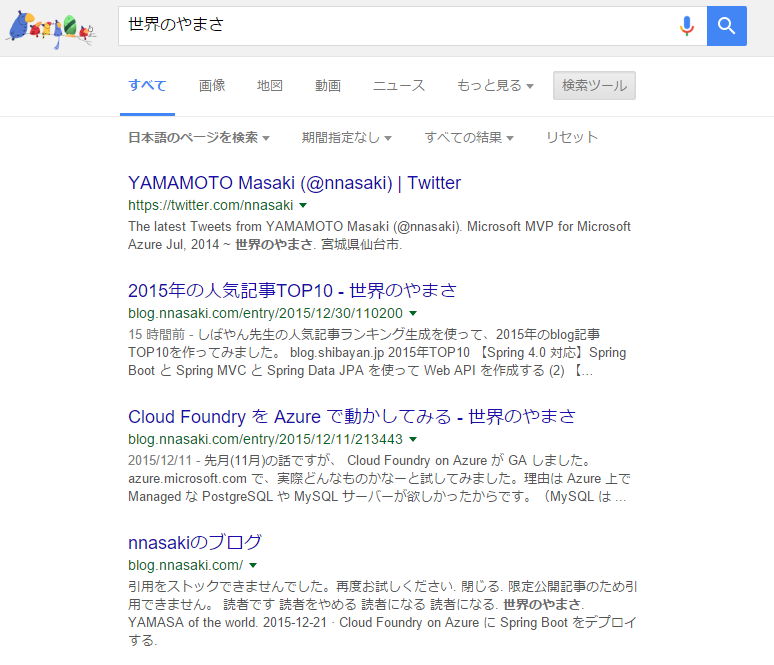Expand arrow next to twitter.com/nnasaki URL

click(303, 205)
